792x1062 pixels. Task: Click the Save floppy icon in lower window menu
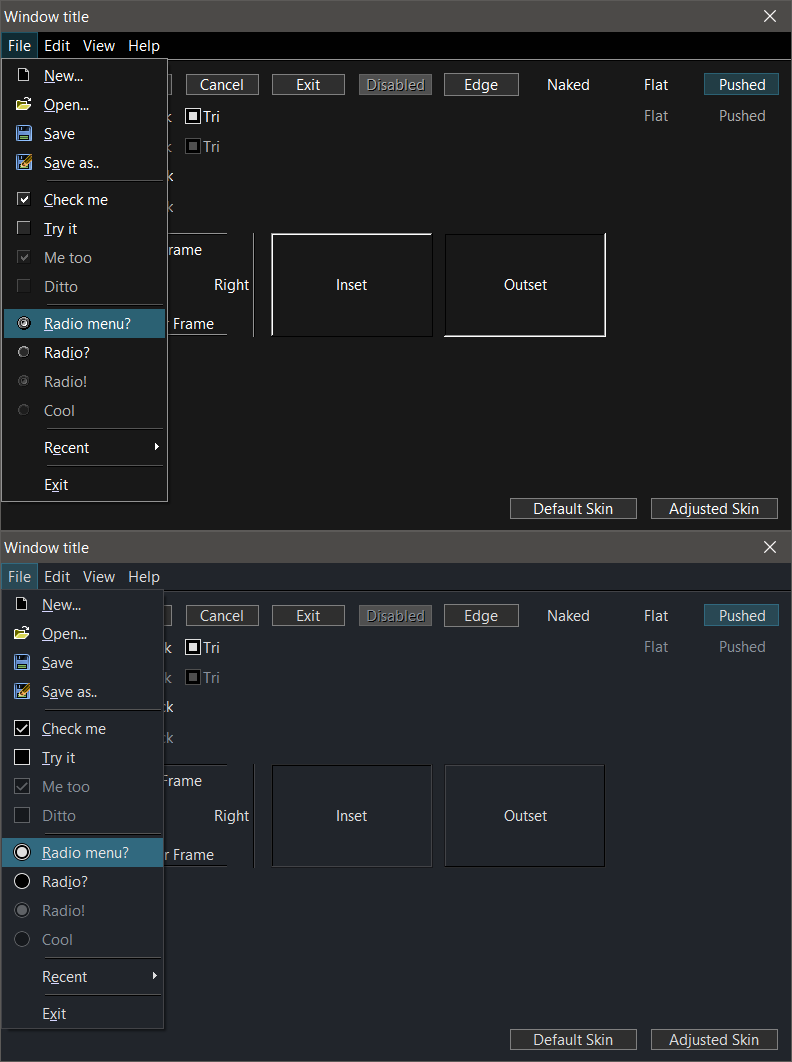(x=22, y=662)
